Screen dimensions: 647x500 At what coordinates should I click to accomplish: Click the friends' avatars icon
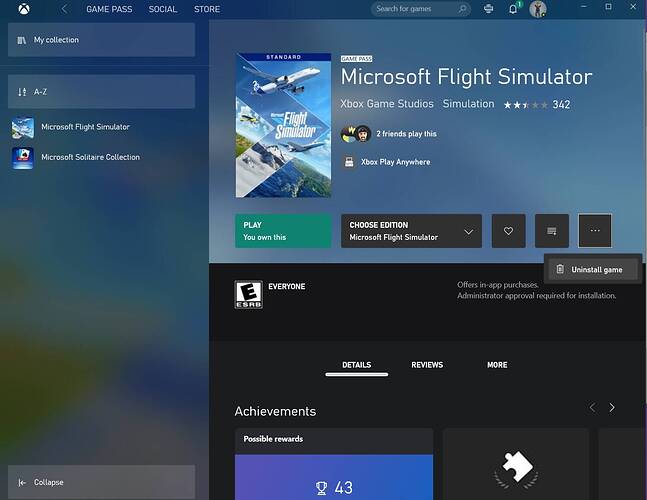pos(356,134)
